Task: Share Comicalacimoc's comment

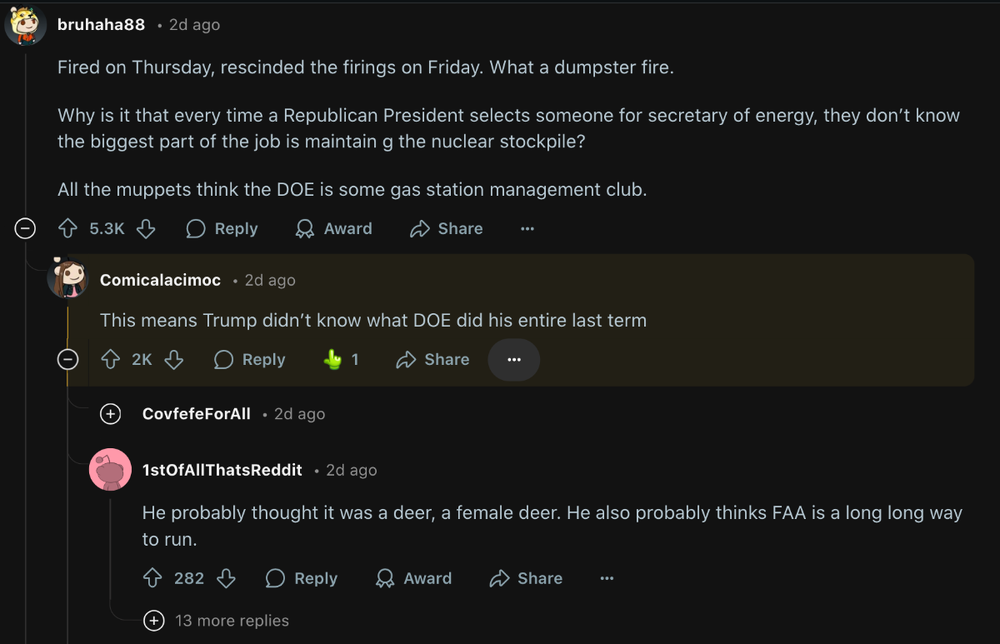Action: (432, 360)
